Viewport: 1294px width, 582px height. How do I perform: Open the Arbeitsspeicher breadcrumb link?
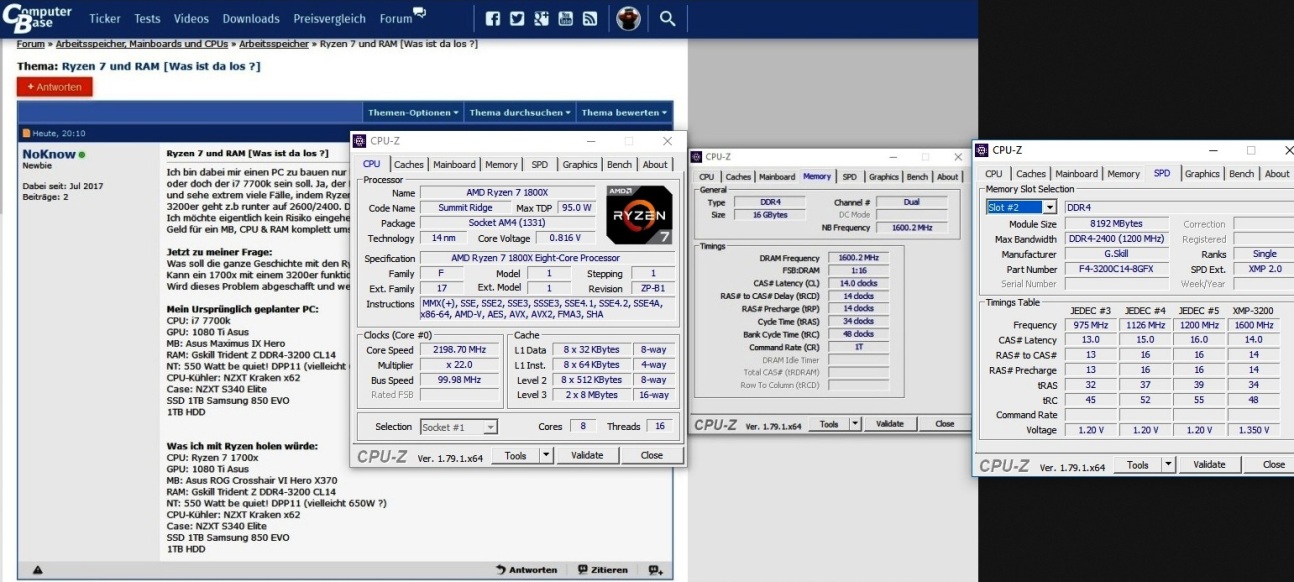pyautogui.click(x=276, y=44)
